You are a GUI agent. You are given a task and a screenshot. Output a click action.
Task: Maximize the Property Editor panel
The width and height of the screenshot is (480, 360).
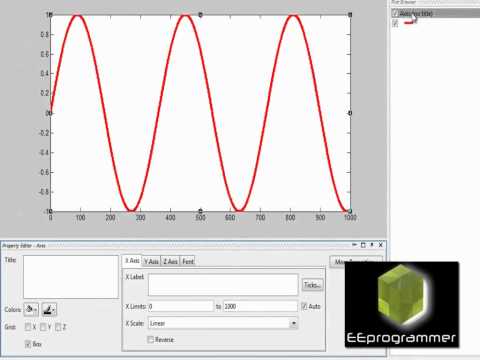coord(363,245)
